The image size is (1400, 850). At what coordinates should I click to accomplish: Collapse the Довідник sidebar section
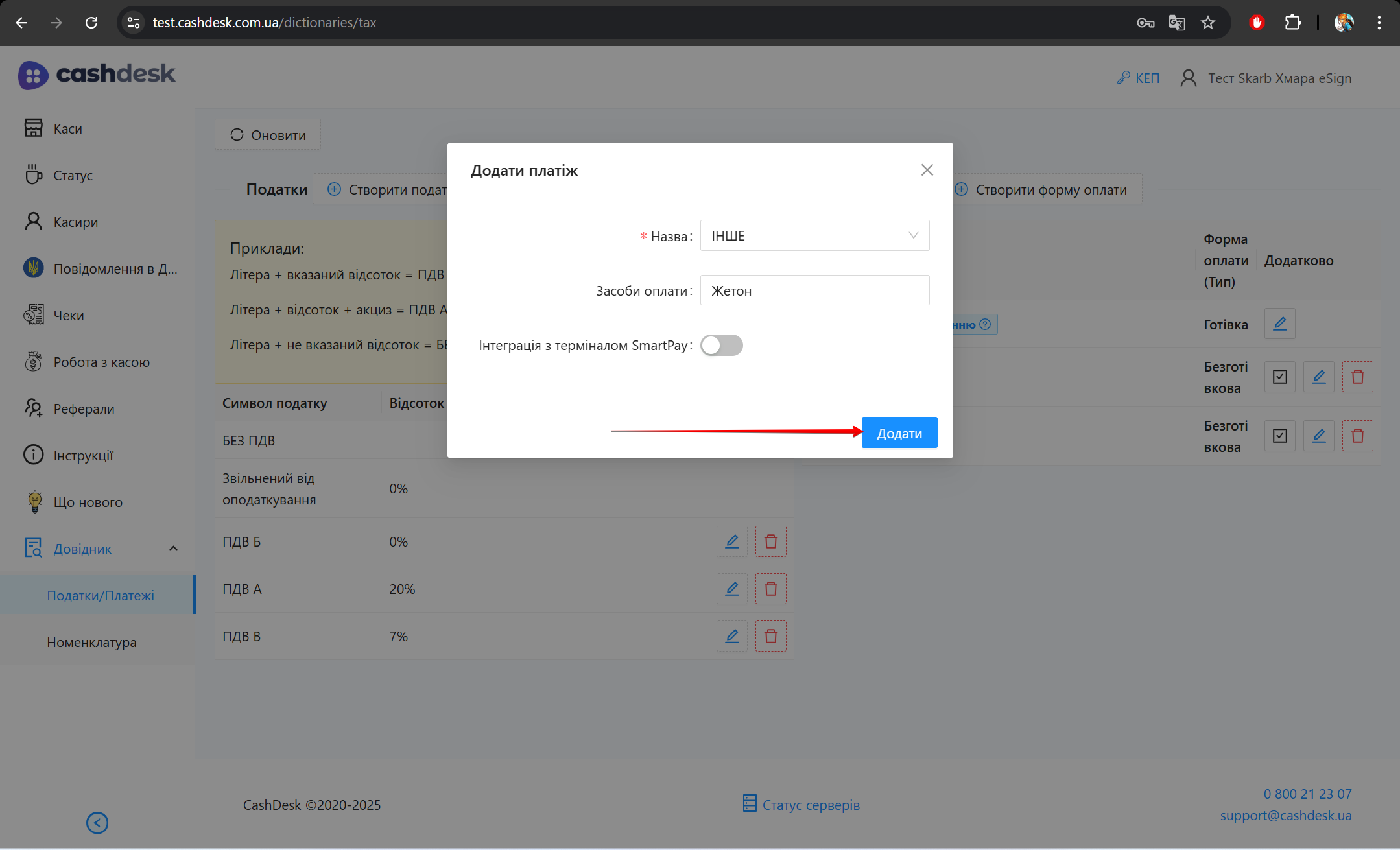pyautogui.click(x=173, y=549)
